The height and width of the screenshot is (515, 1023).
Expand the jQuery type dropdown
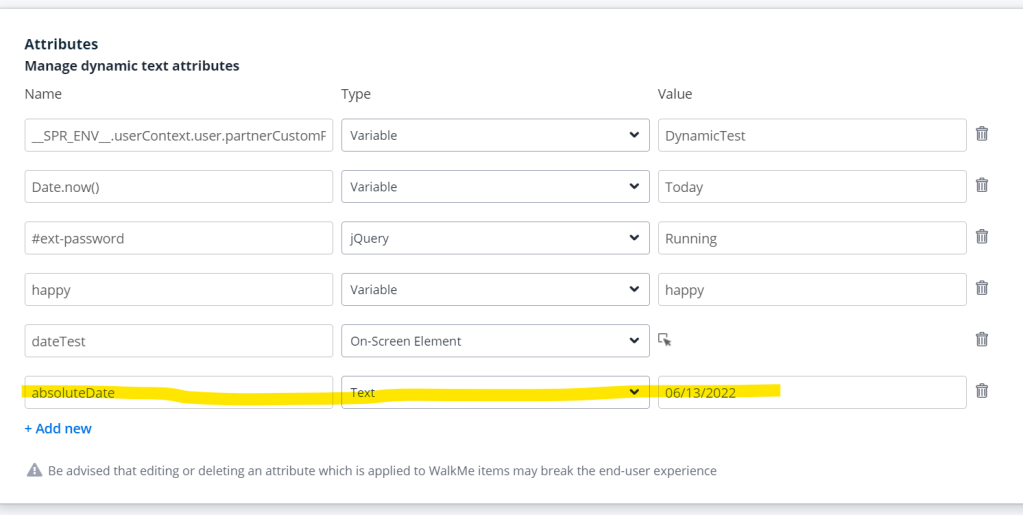pos(494,238)
